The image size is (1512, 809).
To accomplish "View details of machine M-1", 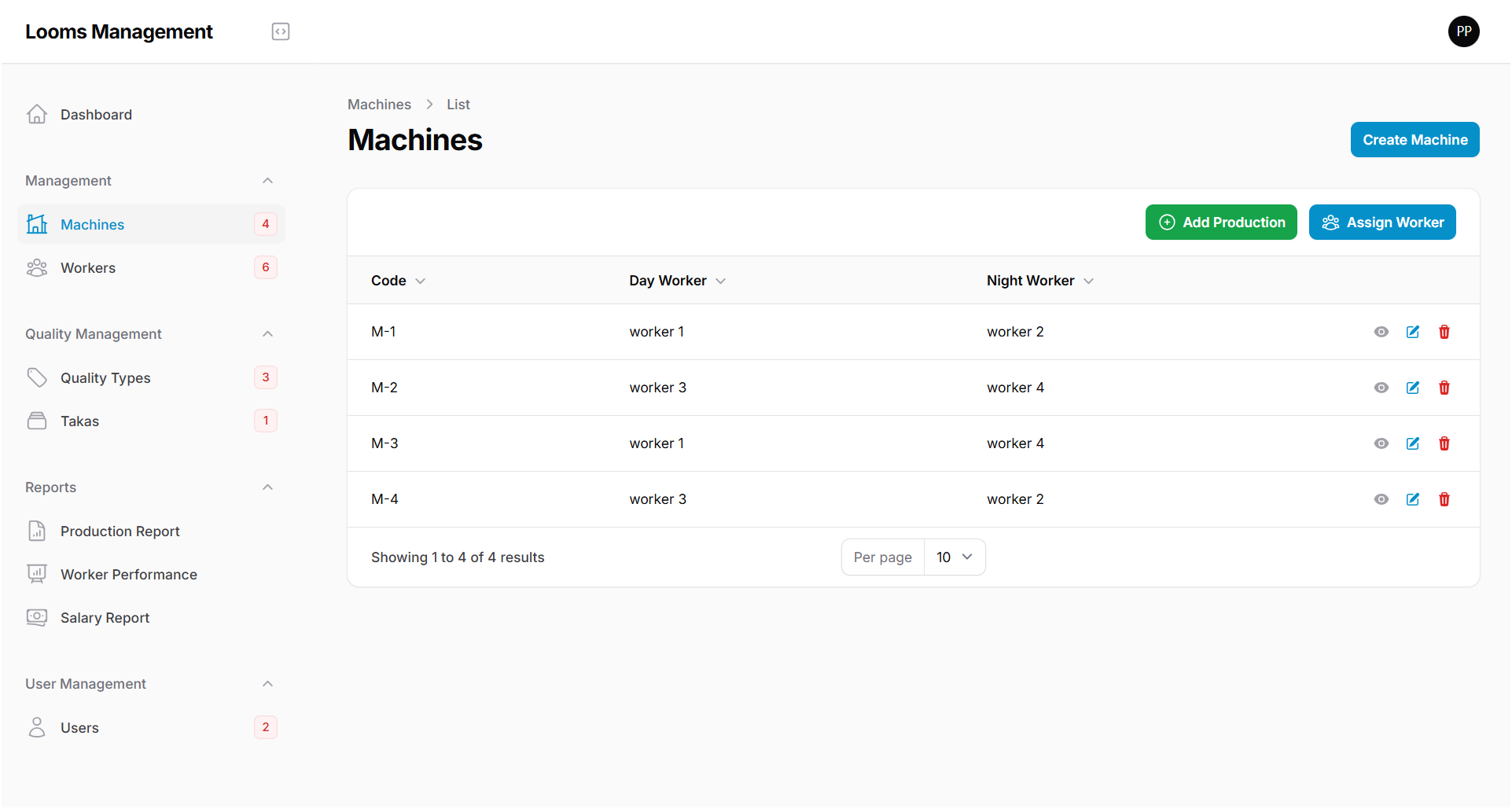I will 1381,331.
